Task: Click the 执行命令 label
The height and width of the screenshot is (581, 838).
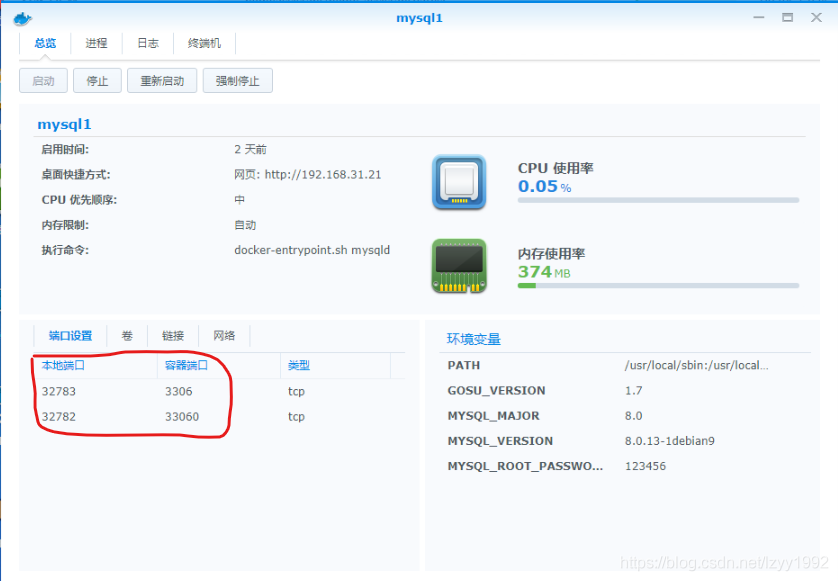Action: click(x=65, y=250)
